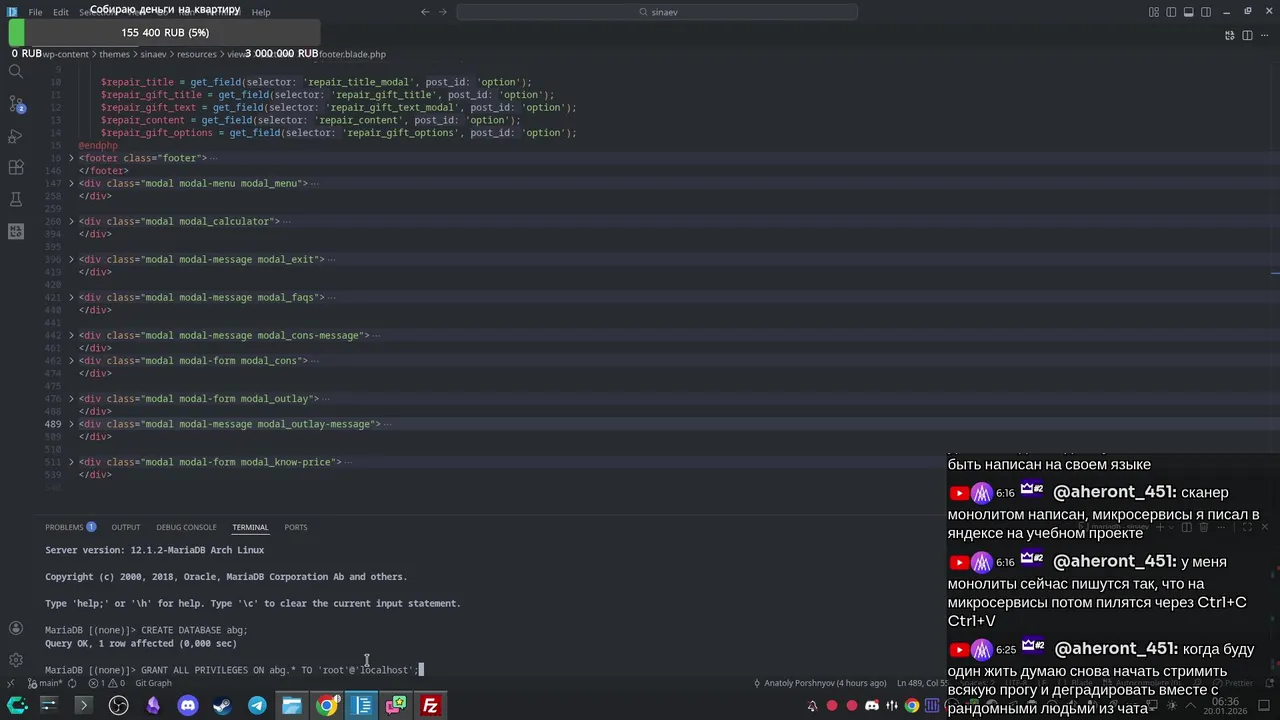This screenshot has height=720, width=1280.
Task: Click the notification bell in the system tray
Action: pos(812,706)
